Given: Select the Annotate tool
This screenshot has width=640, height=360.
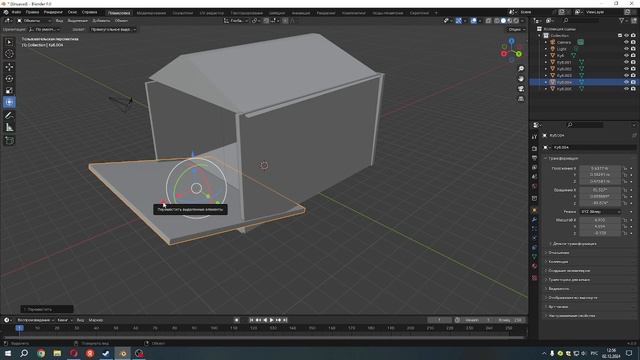Looking at the screenshot, I should (x=9, y=116).
